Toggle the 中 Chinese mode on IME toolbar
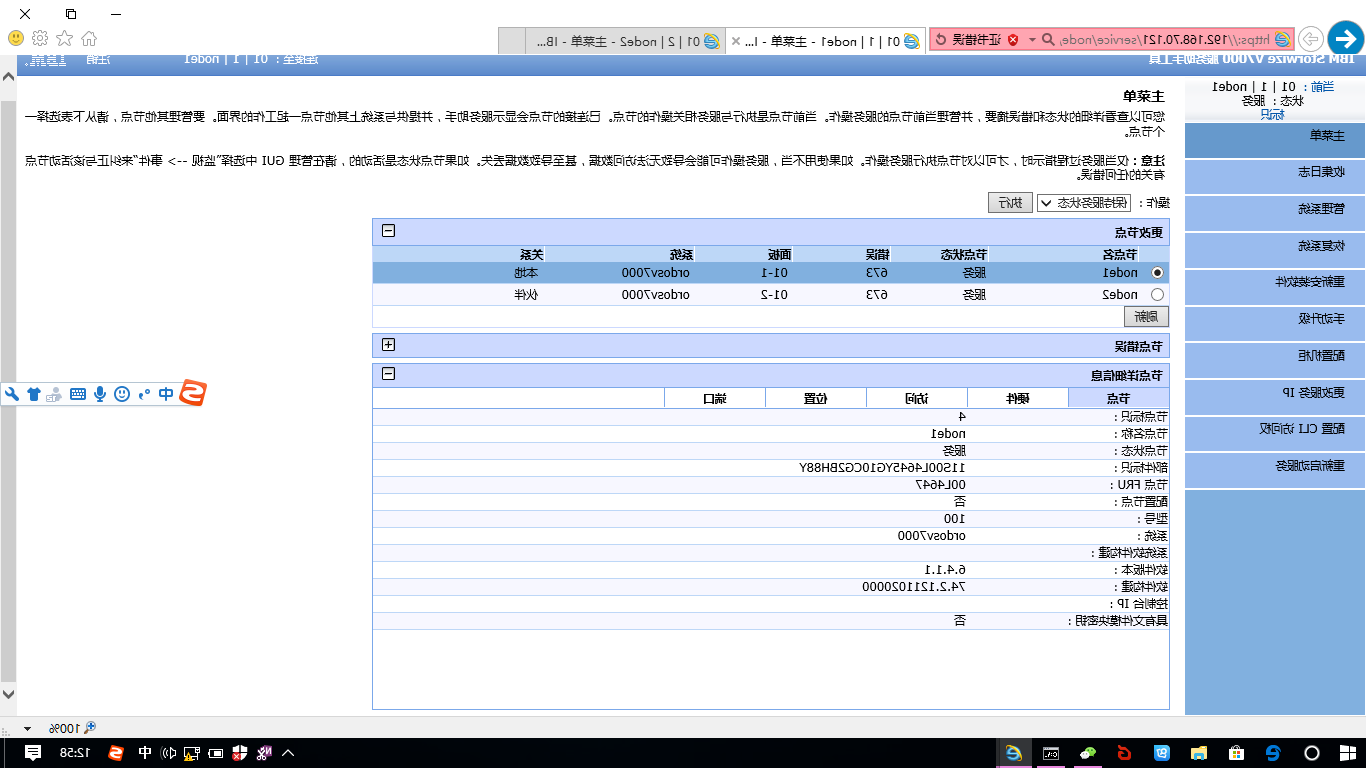The height and width of the screenshot is (768, 1366). tap(166, 394)
